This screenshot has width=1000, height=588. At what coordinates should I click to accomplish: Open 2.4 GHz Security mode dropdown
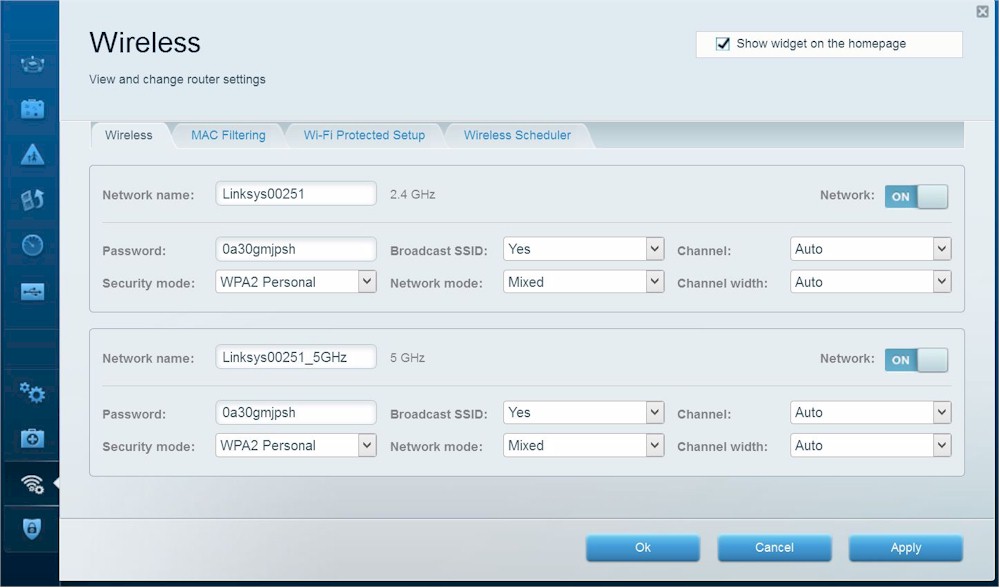[296, 282]
